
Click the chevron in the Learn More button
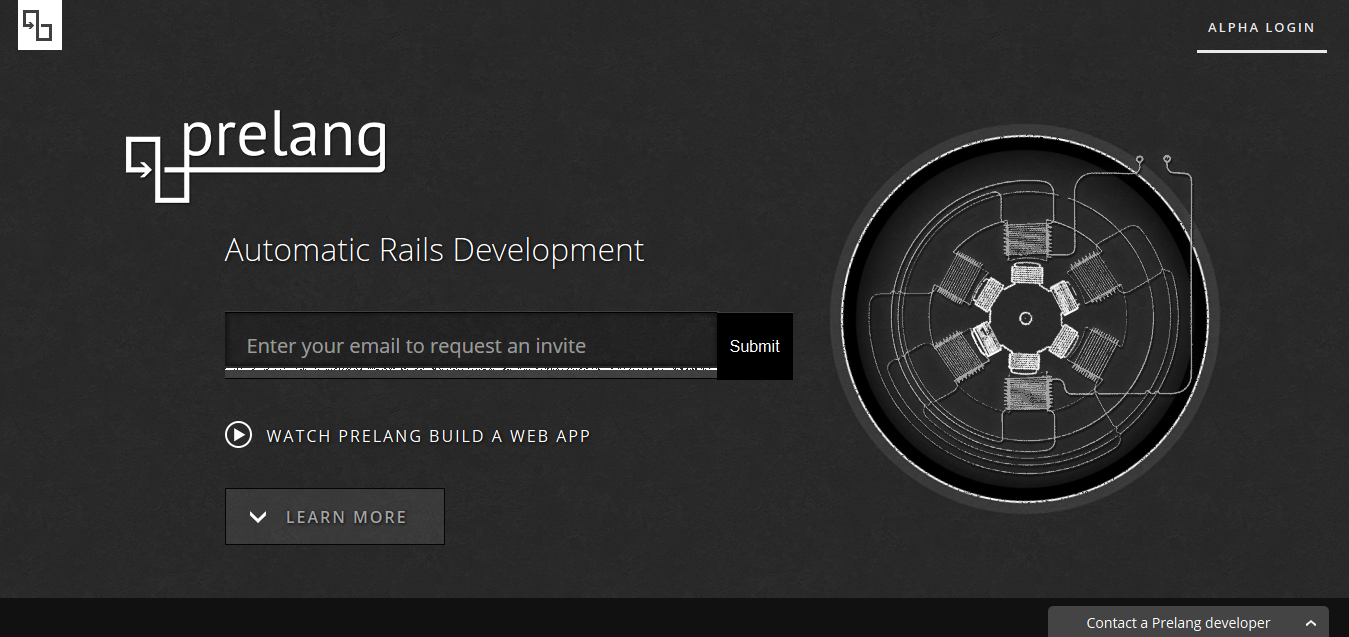click(x=258, y=517)
